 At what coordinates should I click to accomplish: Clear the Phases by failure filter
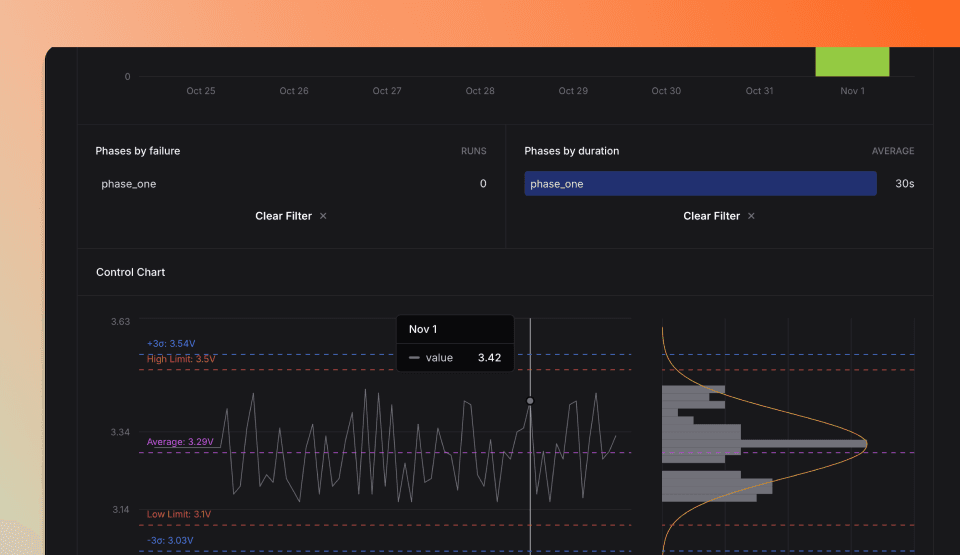pos(290,216)
